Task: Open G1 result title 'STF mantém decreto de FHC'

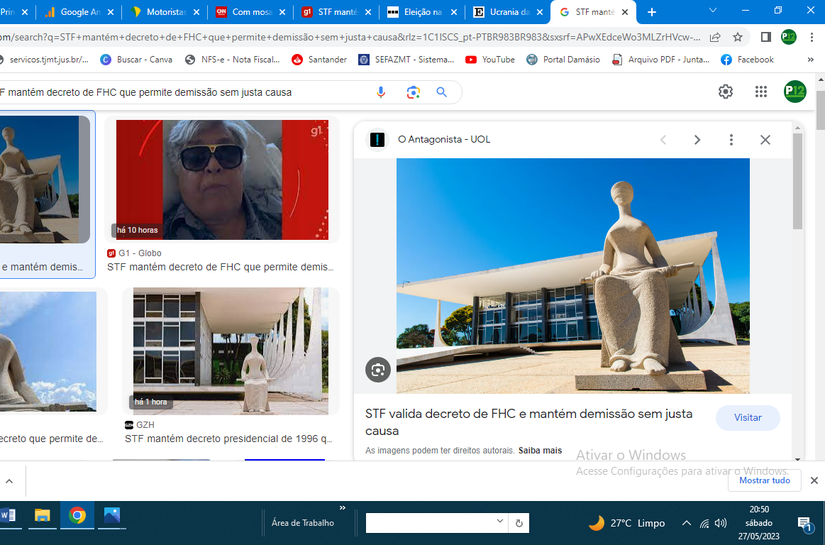Action: tap(220, 267)
